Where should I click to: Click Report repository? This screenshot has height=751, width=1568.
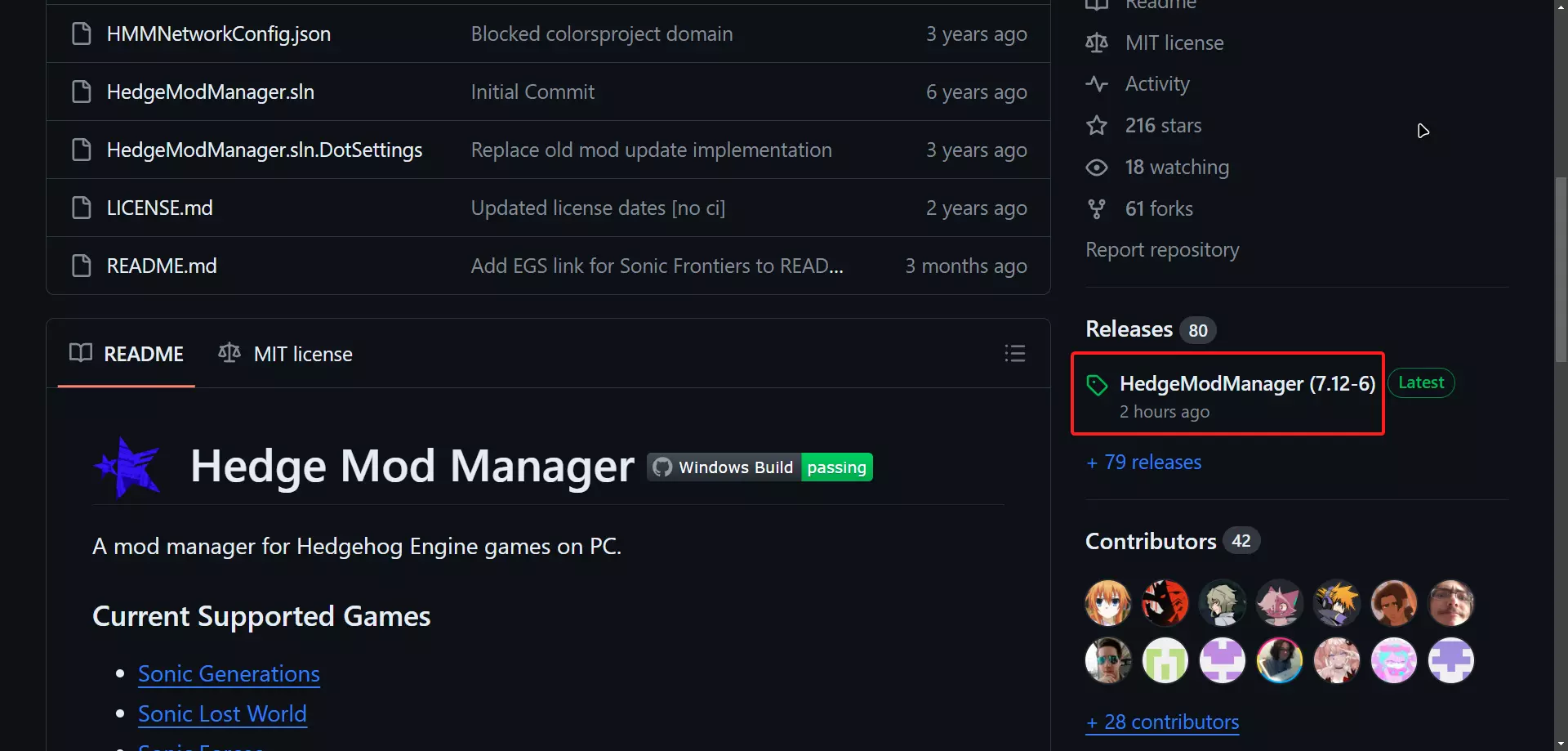(1162, 250)
